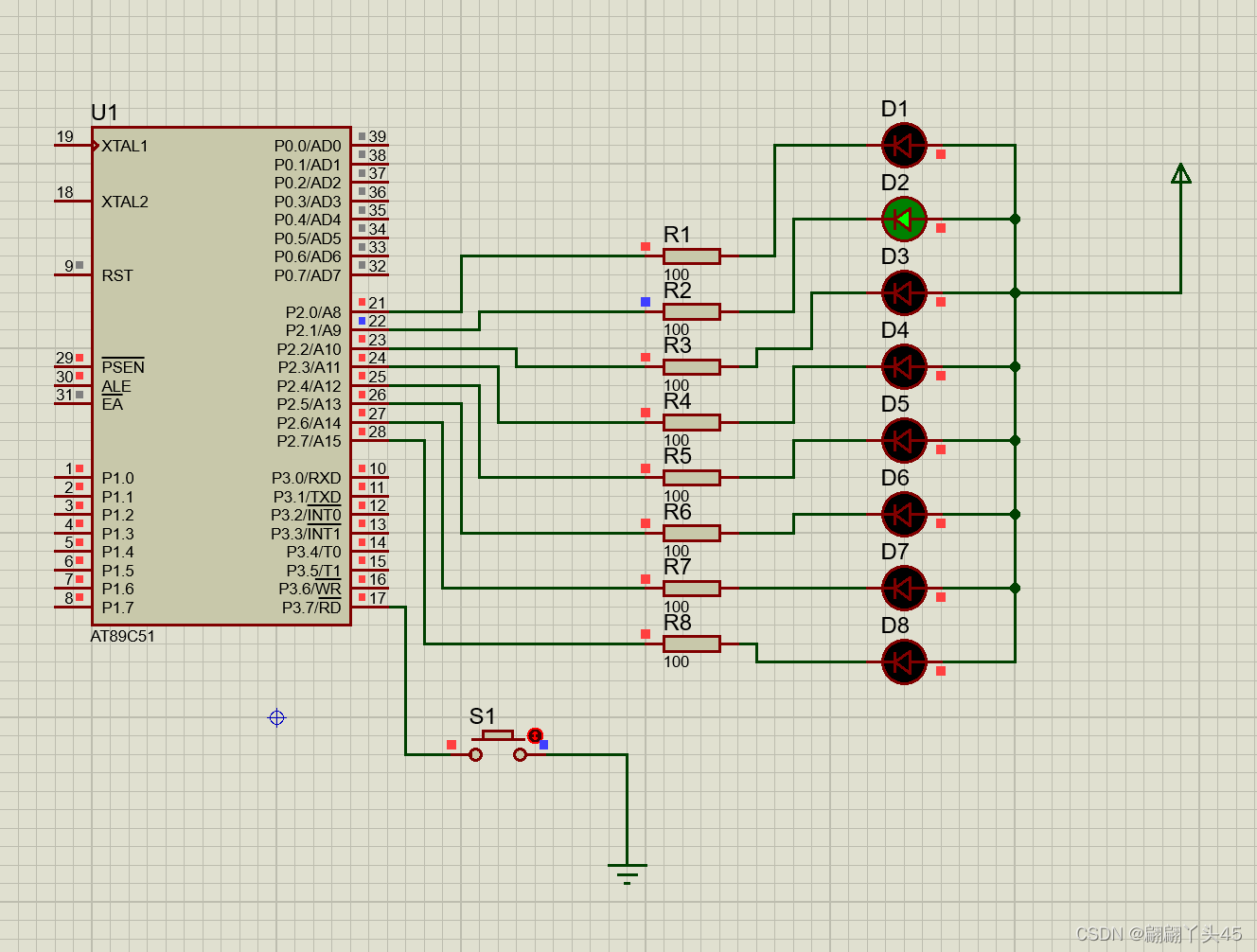The height and width of the screenshot is (952, 1257).
Task: Toggle the S1 switch latch red circle
Action: coord(535,735)
